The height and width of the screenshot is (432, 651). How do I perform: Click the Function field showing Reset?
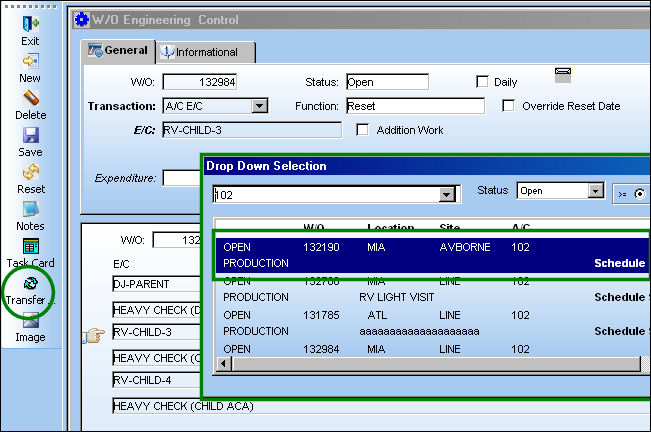coord(416,106)
